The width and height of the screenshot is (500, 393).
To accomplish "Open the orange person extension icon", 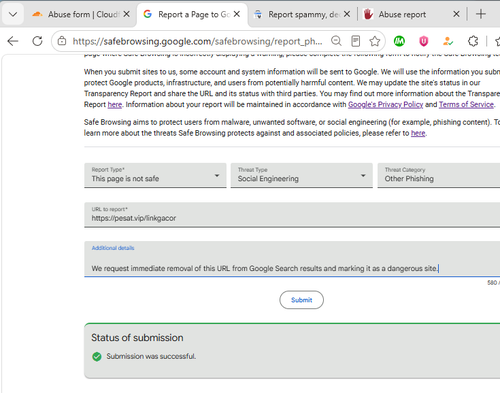I will [x=448, y=41].
